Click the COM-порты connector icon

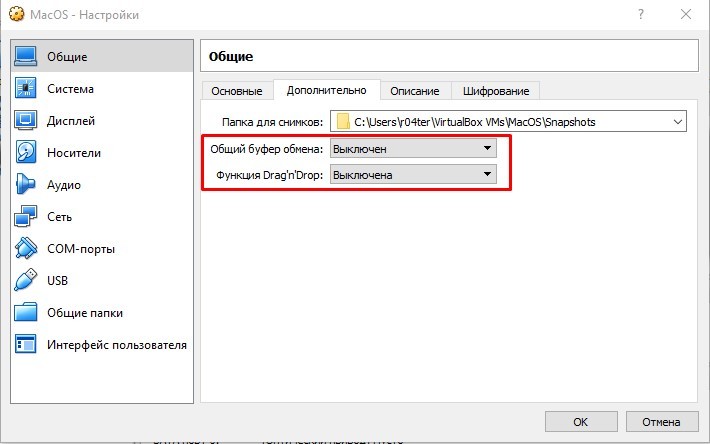26,249
